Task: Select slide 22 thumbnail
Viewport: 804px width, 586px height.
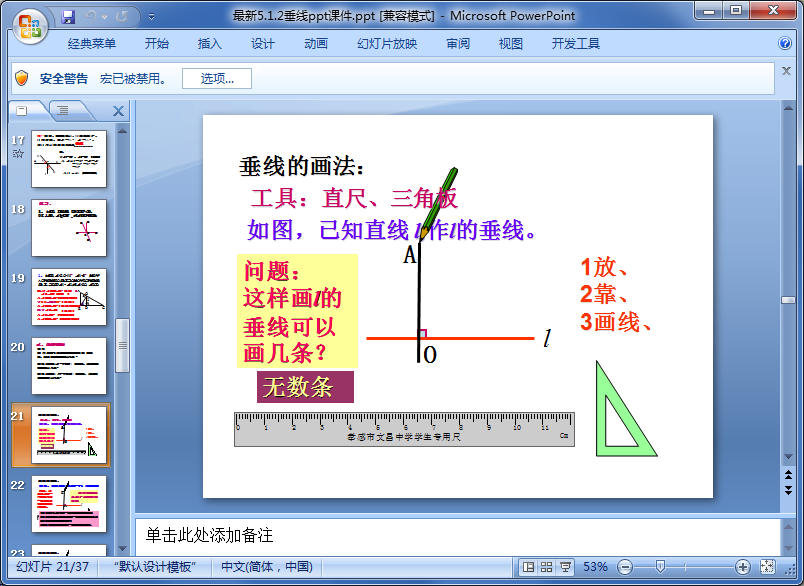Action: 69,504
